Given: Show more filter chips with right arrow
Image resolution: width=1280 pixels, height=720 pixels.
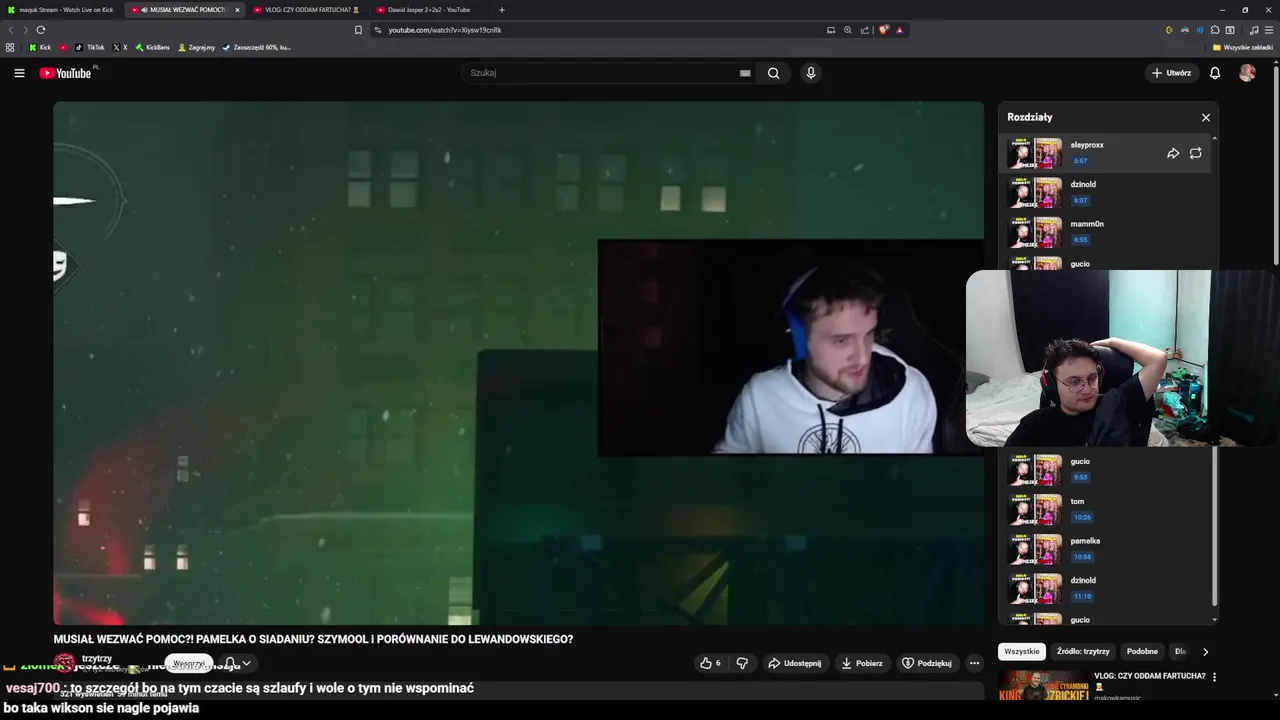Looking at the screenshot, I should 1205,651.
